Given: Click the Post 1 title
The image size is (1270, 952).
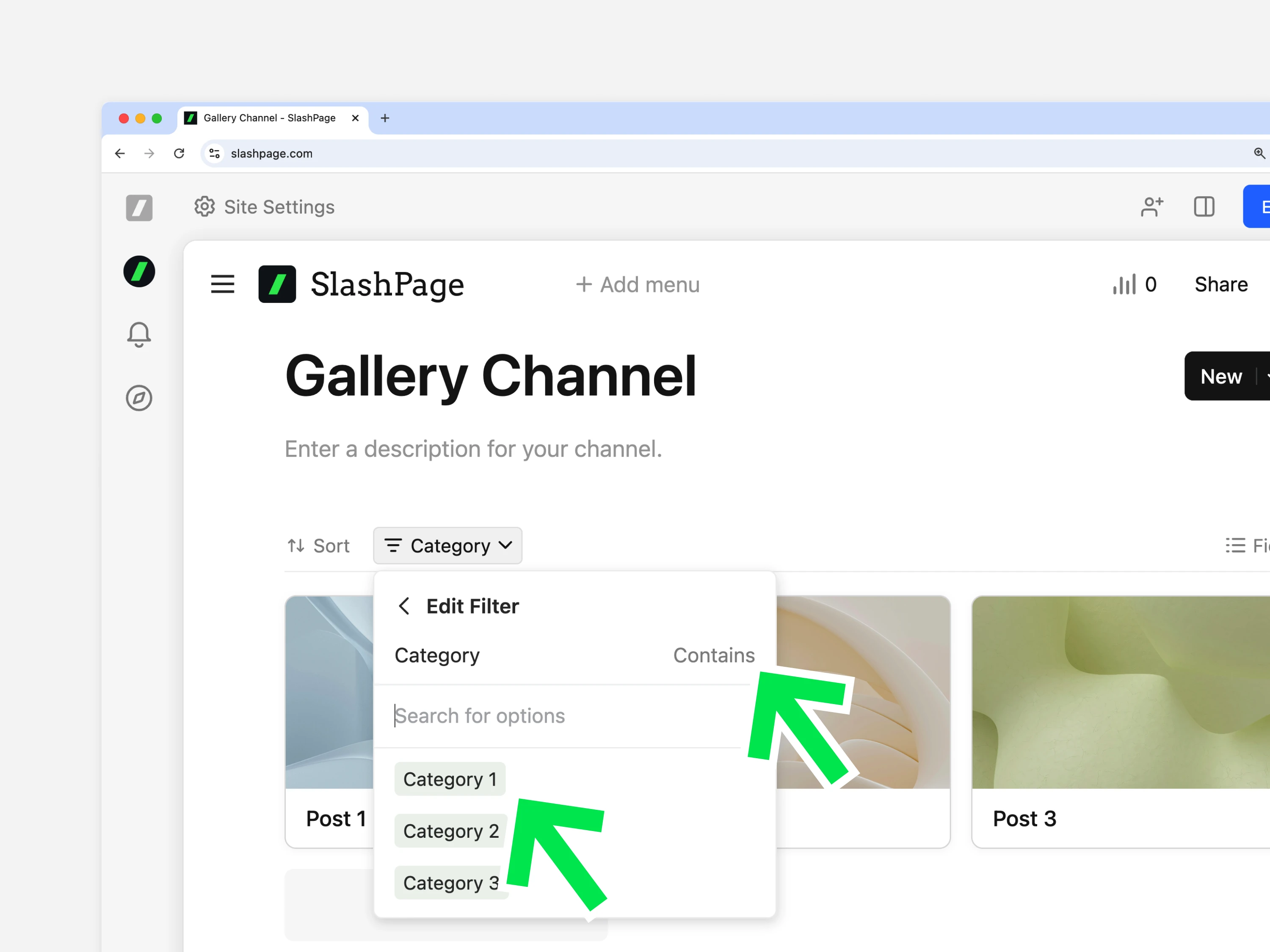Looking at the screenshot, I should pyautogui.click(x=336, y=819).
